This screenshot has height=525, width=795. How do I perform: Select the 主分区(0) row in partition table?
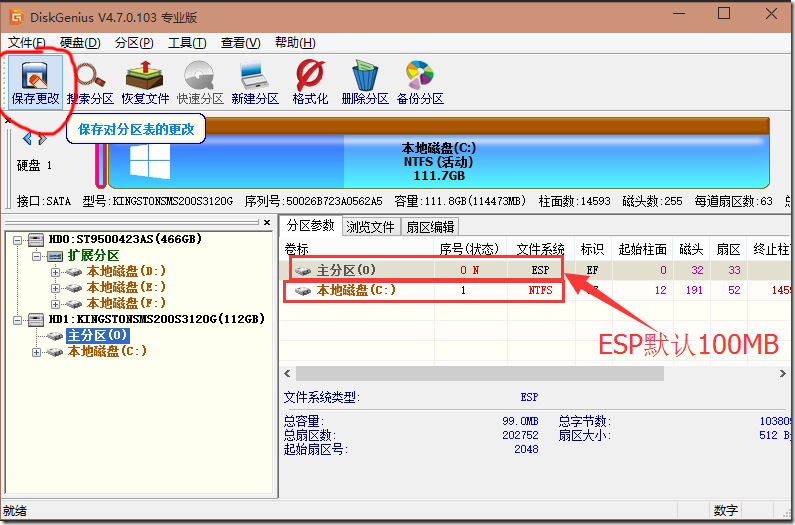tap(537, 270)
